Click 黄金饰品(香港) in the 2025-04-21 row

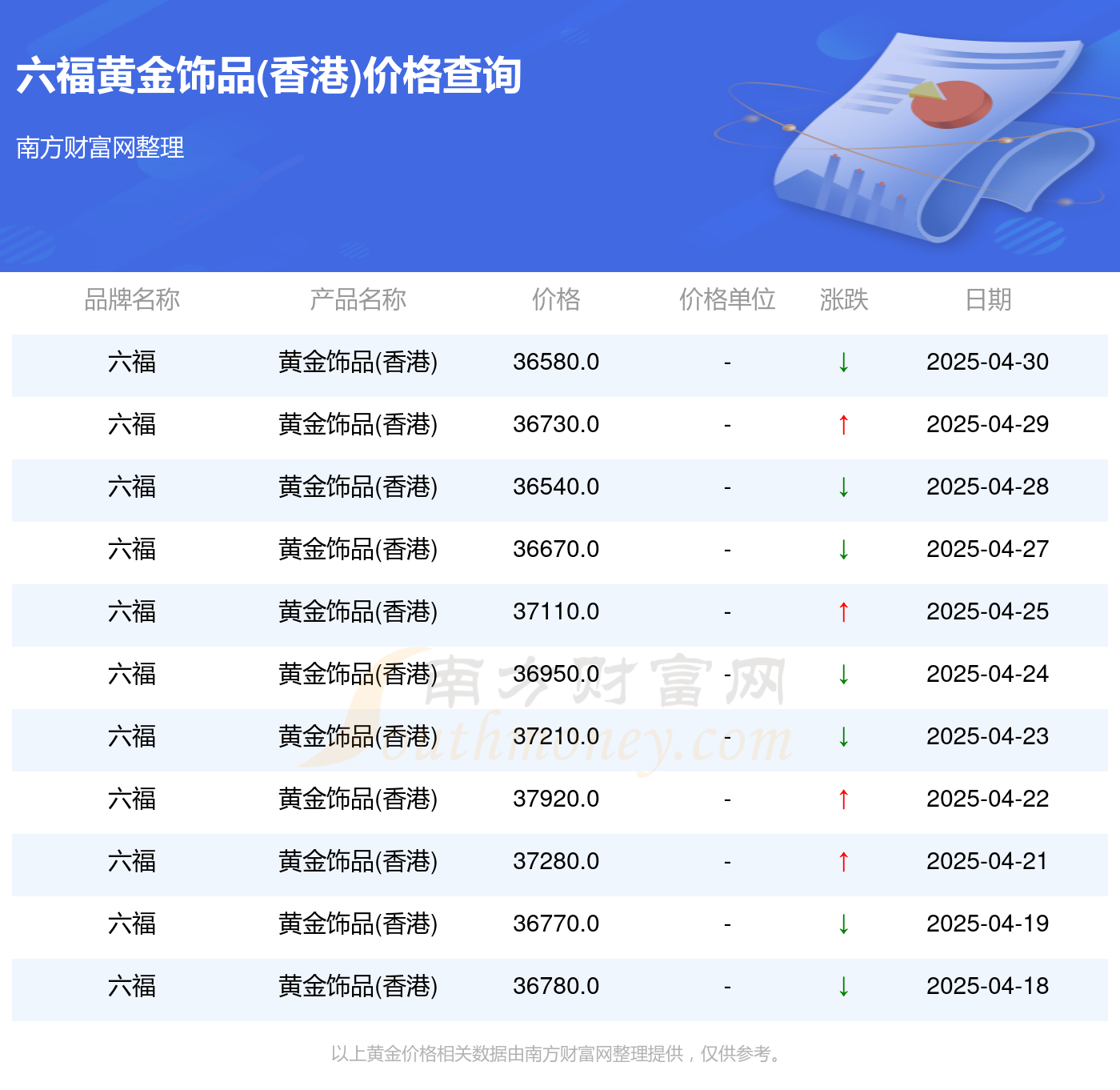point(358,861)
